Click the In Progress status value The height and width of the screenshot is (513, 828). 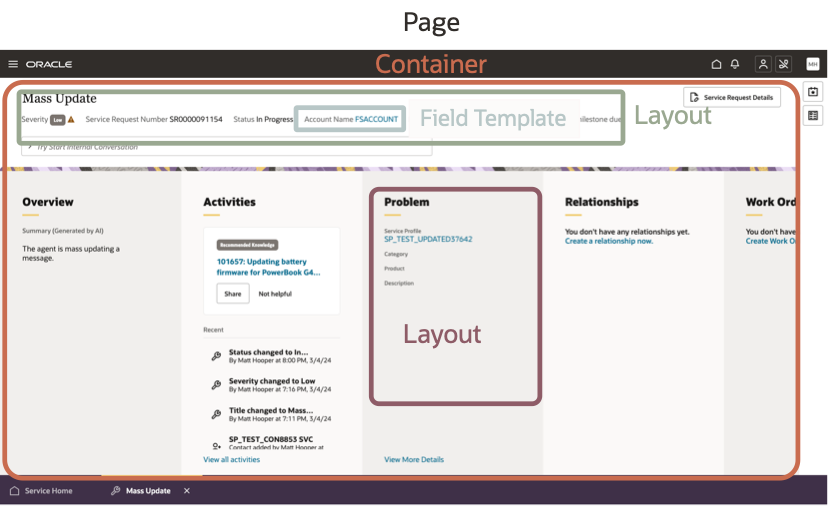(x=275, y=119)
